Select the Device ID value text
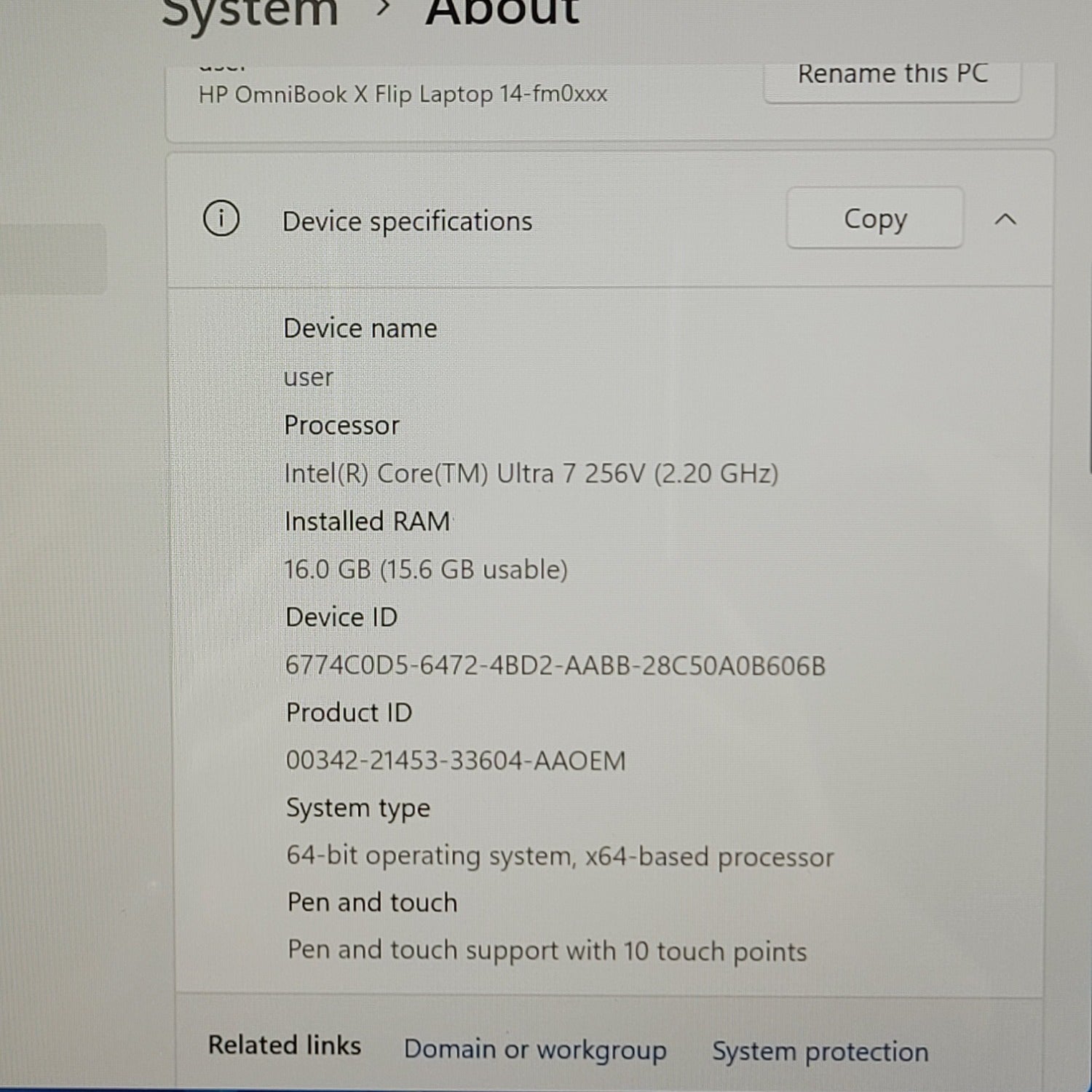 pyautogui.click(x=555, y=665)
